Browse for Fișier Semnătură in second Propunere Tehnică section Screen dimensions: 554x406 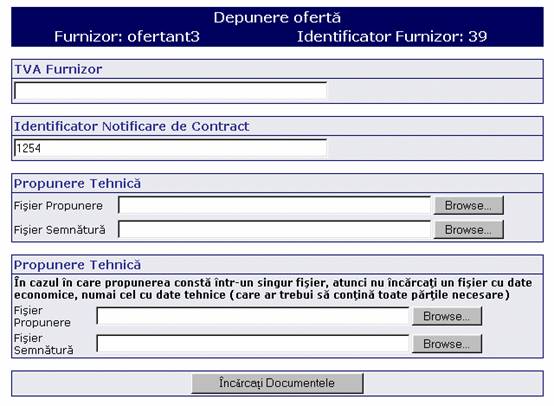point(447,344)
